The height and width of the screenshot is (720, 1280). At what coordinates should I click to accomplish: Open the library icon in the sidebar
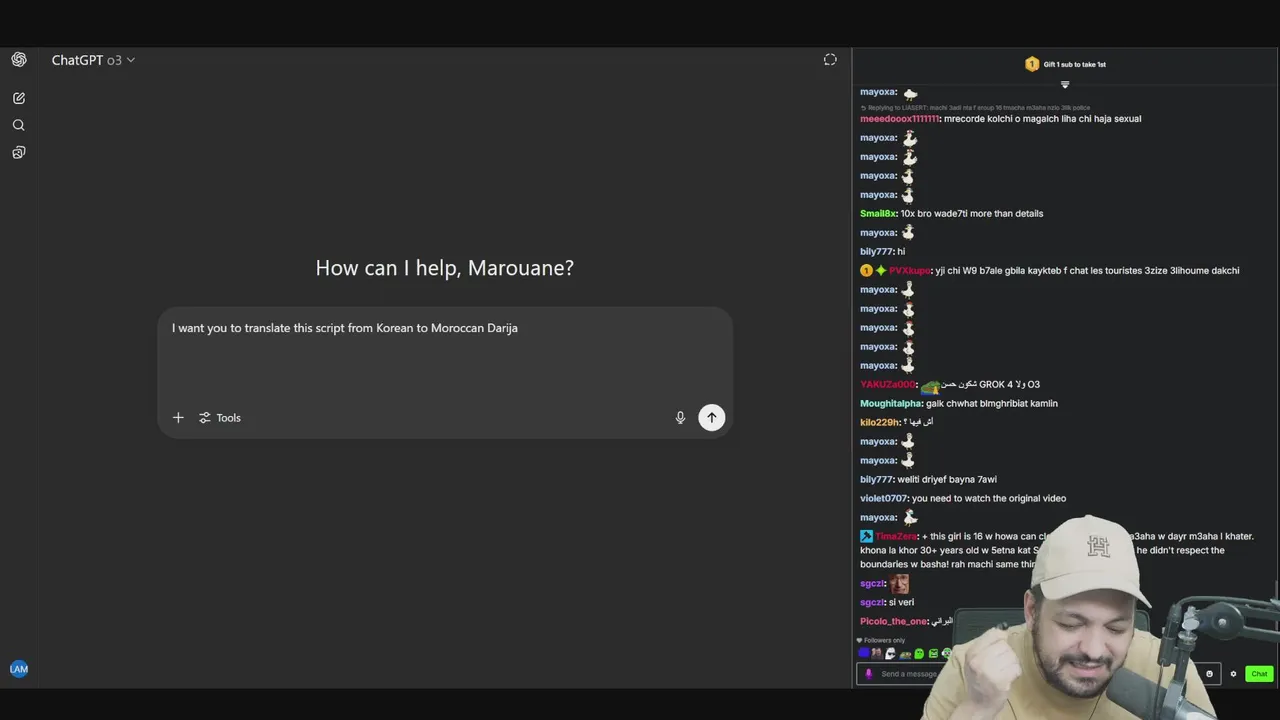click(19, 152)
